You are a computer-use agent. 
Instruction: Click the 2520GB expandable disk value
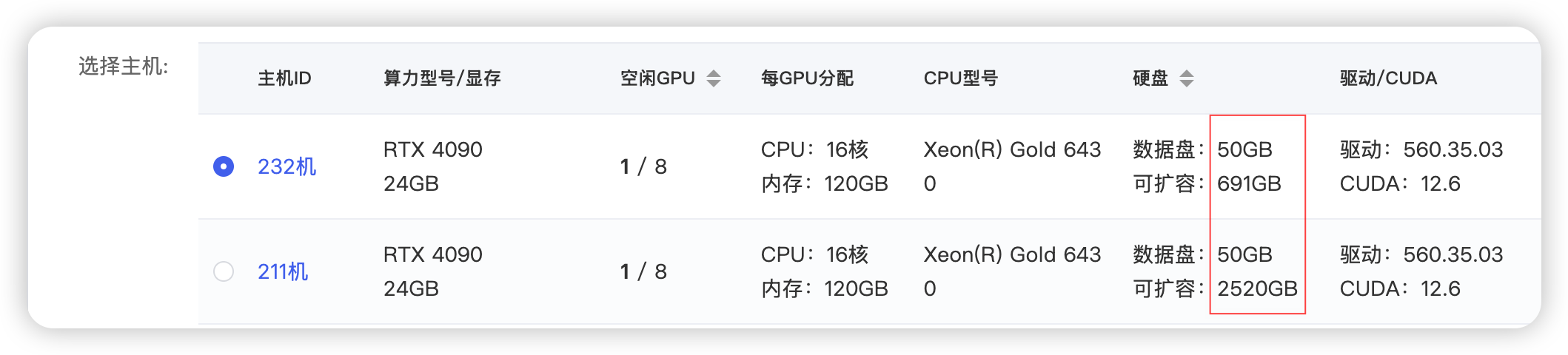[x=1257, y=288]
